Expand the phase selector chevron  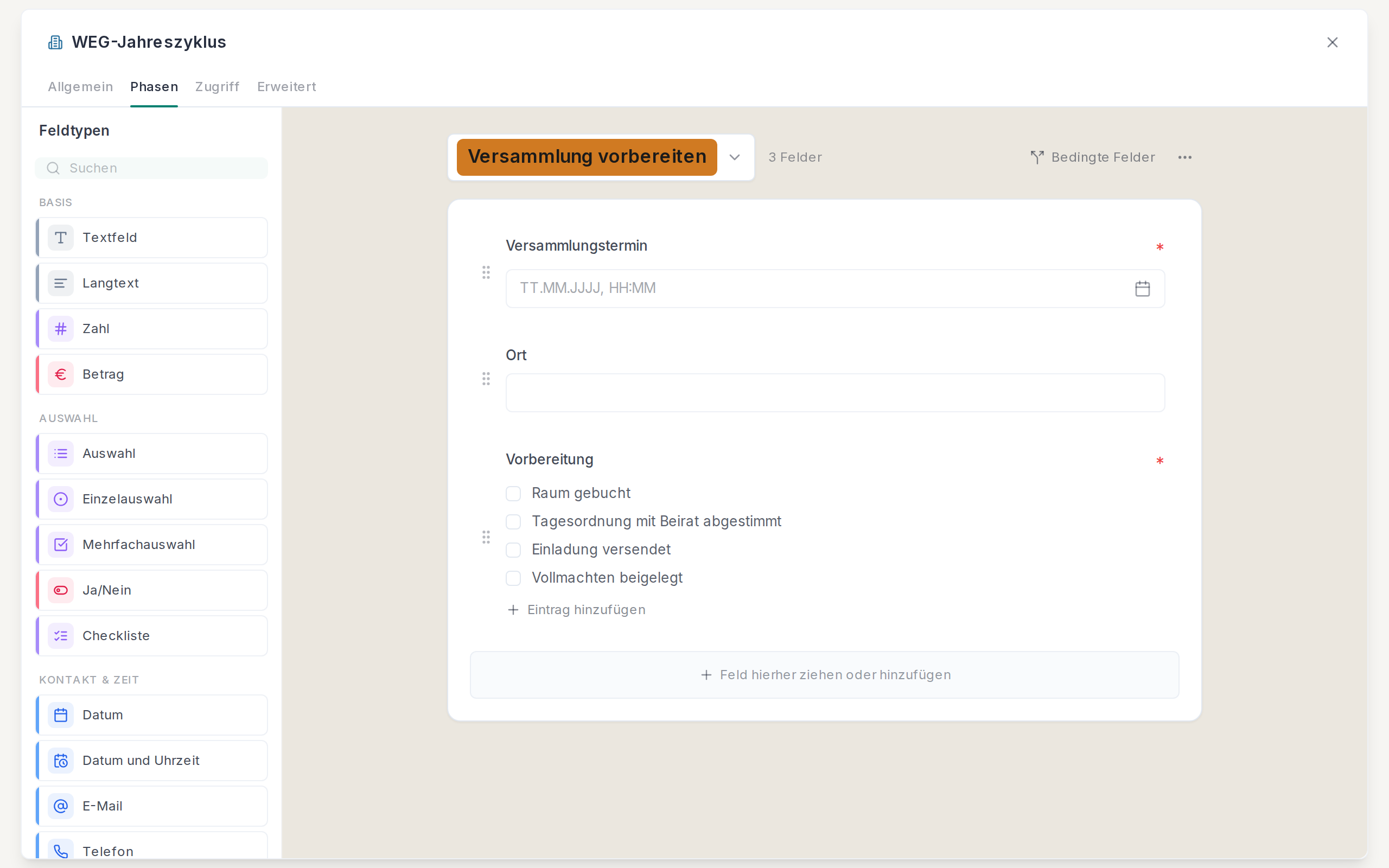pyautogui.click(x=735, y=157)
